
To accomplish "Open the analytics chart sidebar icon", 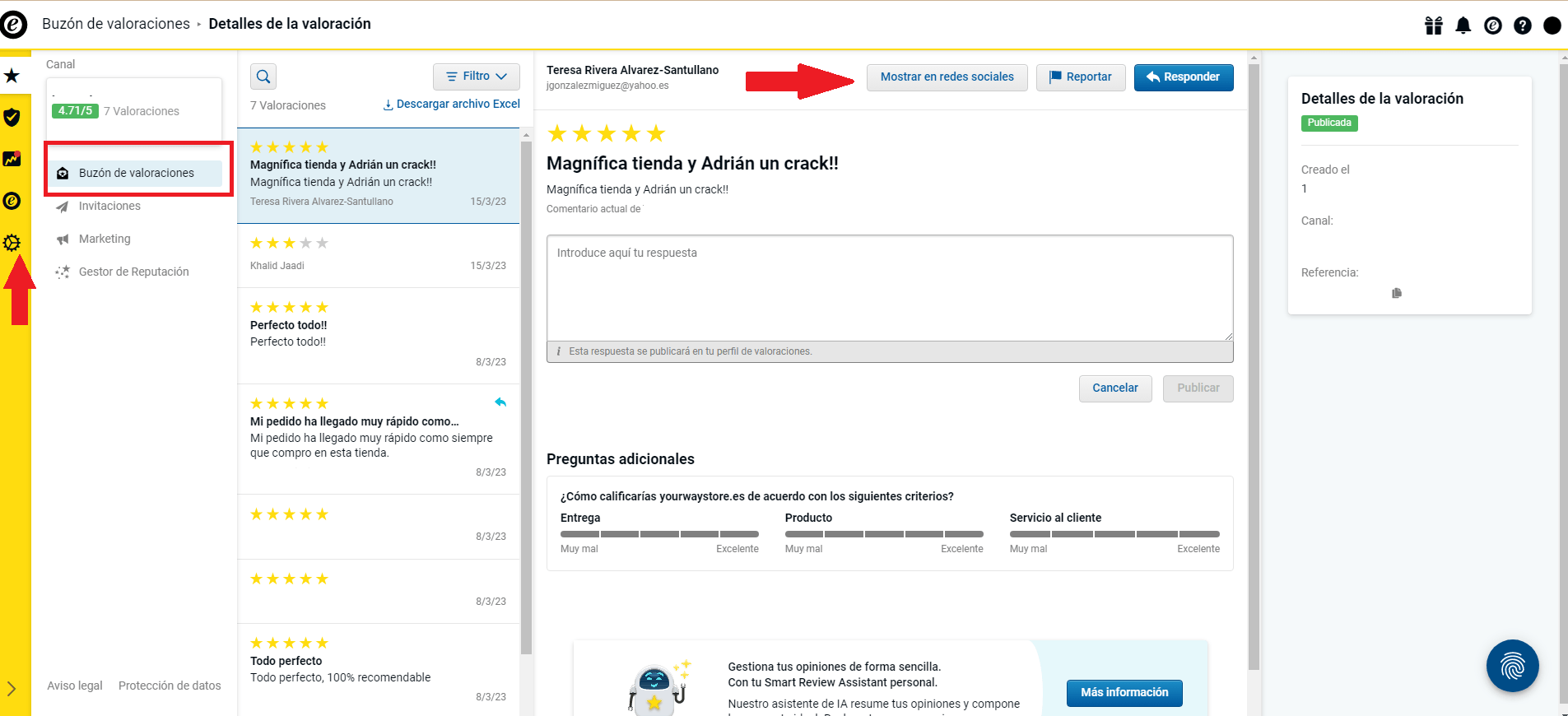I will (x=12, y=159).
